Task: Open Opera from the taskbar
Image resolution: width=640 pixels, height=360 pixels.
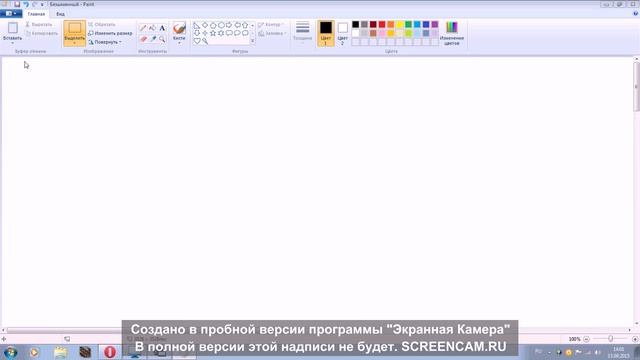Action: [x=109, y=352]
